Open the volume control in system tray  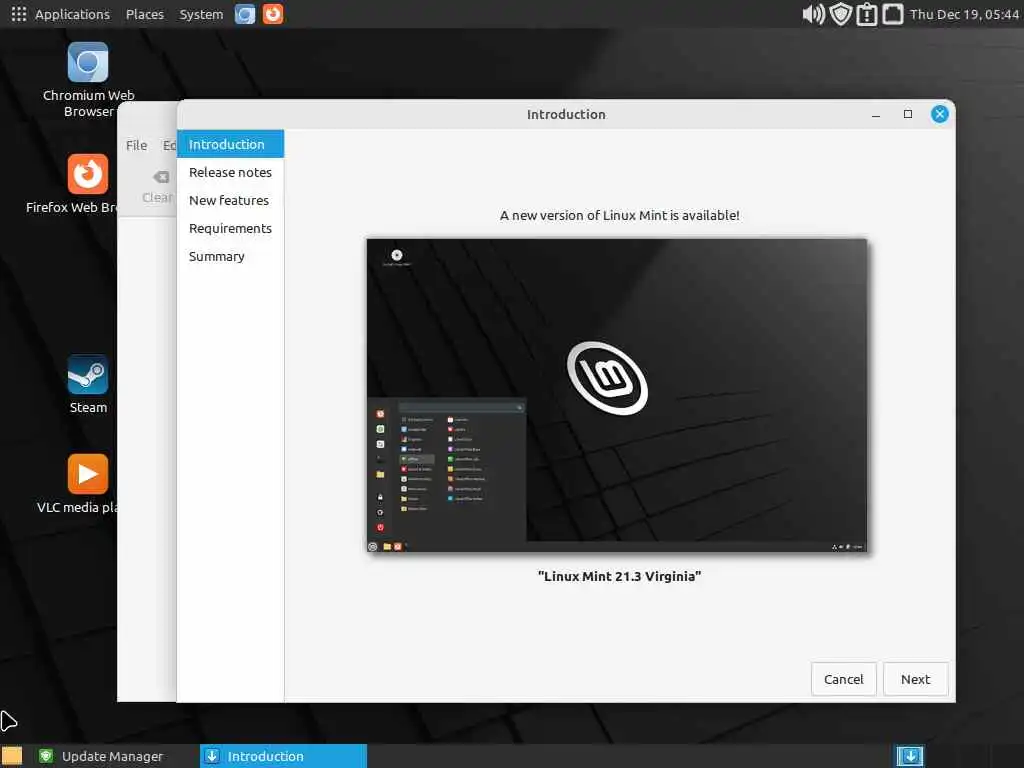pos(813,14)
